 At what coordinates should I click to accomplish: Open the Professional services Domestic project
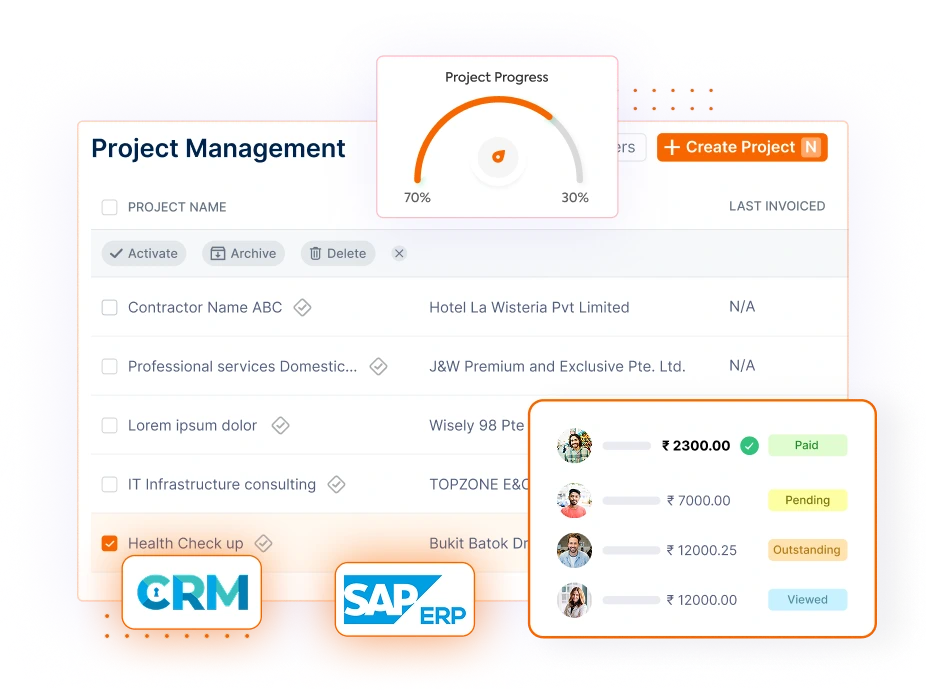point(242,366)
